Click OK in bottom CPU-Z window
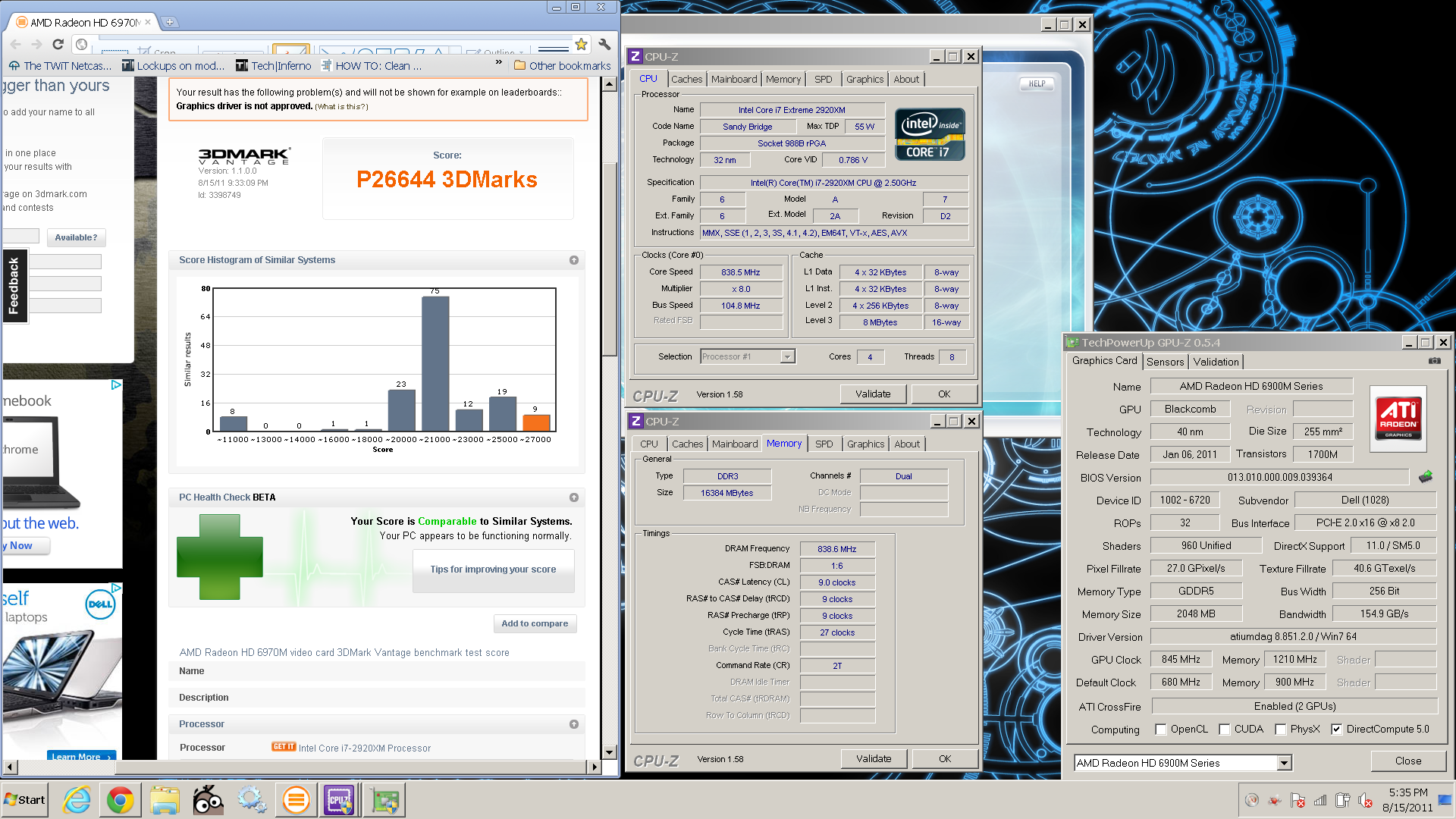Image resolution: width=1456 pixels, height=819 pixels. (945, 758)
